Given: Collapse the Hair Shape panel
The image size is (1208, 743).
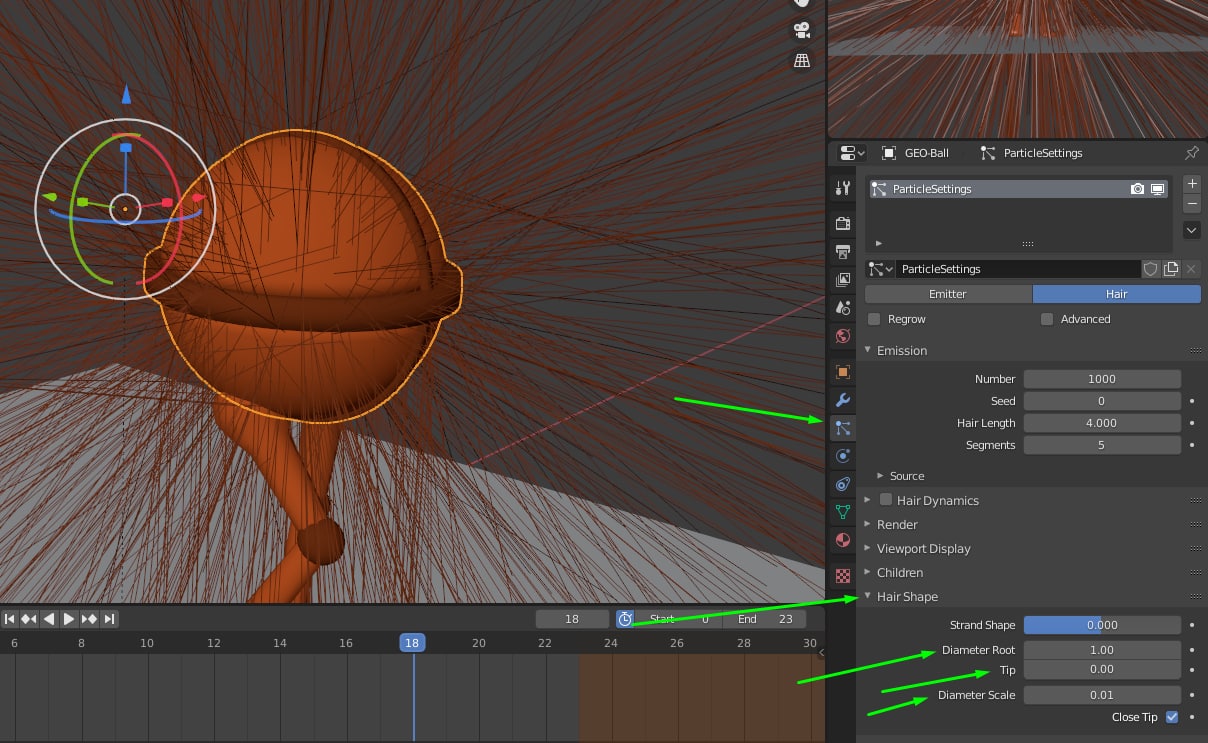Looking at the screenshot, I should coord(868,596).
